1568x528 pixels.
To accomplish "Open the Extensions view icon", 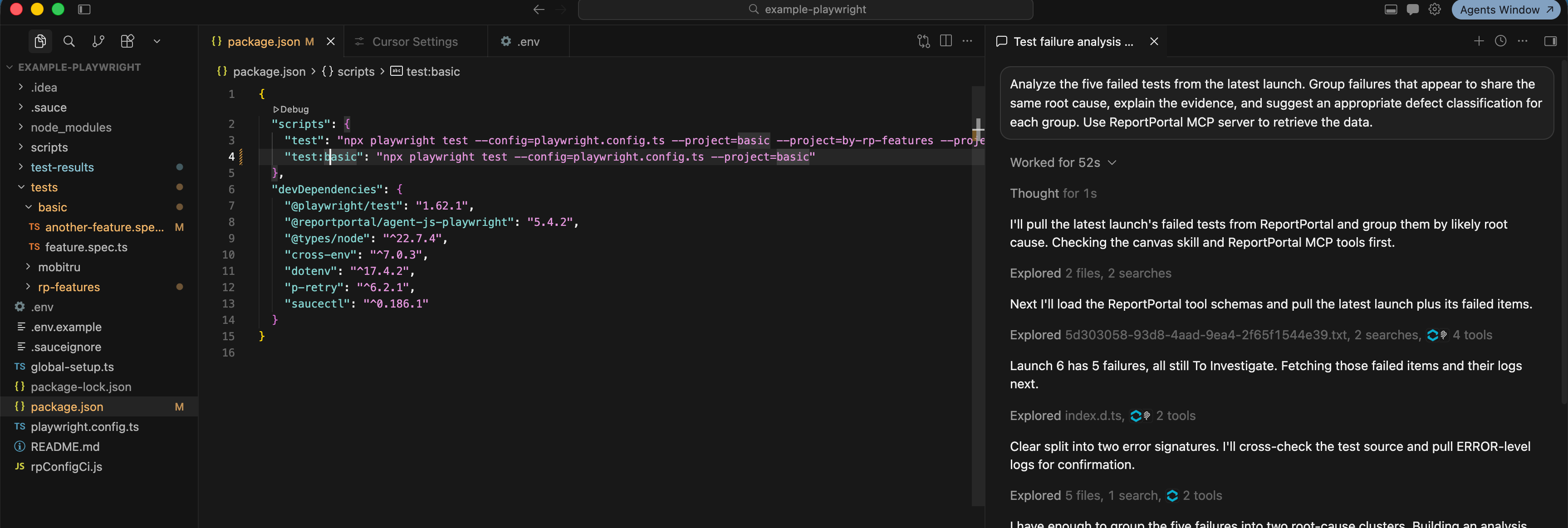I will (x=127, y=41).
